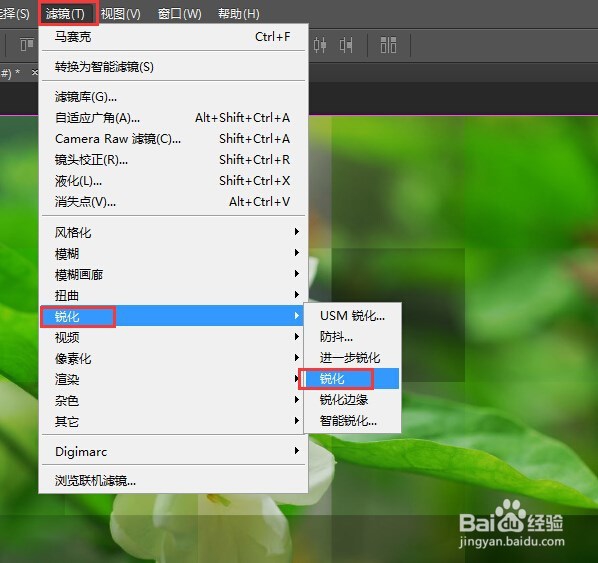This screenshot has width=598, height=563.
Task: Open 消失点(V)... filter
Action: coord(173,202)
